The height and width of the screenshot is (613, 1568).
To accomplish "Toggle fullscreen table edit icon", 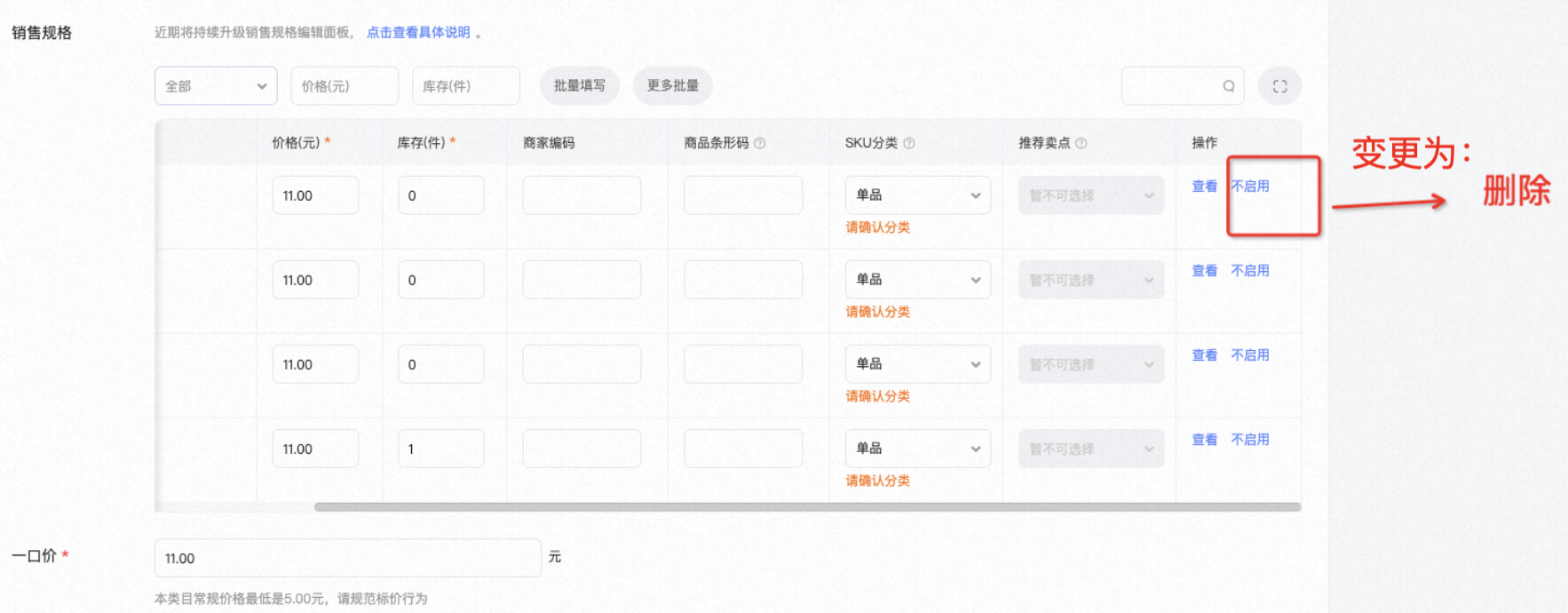I will coord(1279,86).
